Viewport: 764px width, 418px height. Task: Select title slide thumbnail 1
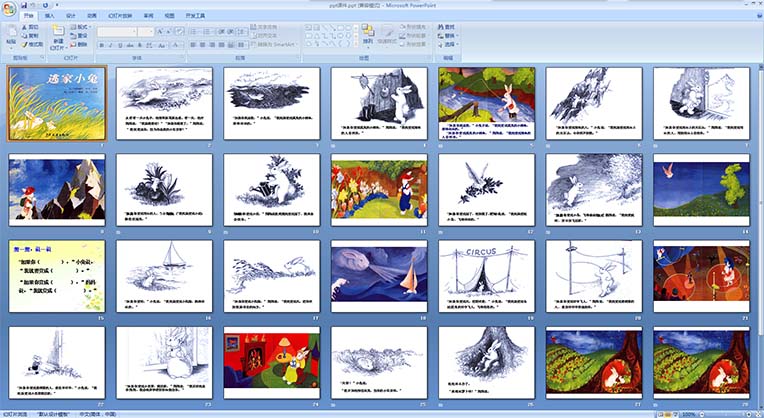coord(57,104)
